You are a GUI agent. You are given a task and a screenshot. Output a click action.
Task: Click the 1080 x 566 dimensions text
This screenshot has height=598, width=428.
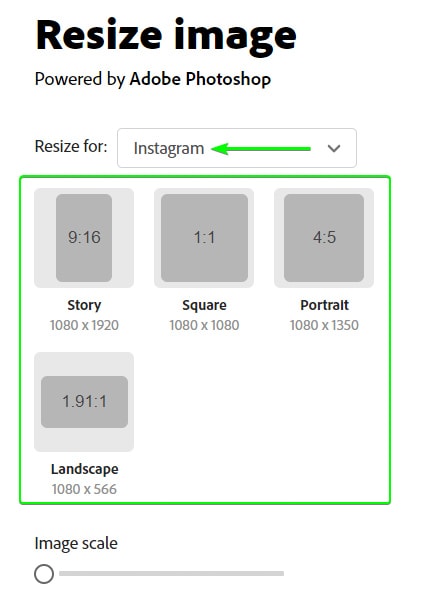pyautogui.click(x=84, y=489)
